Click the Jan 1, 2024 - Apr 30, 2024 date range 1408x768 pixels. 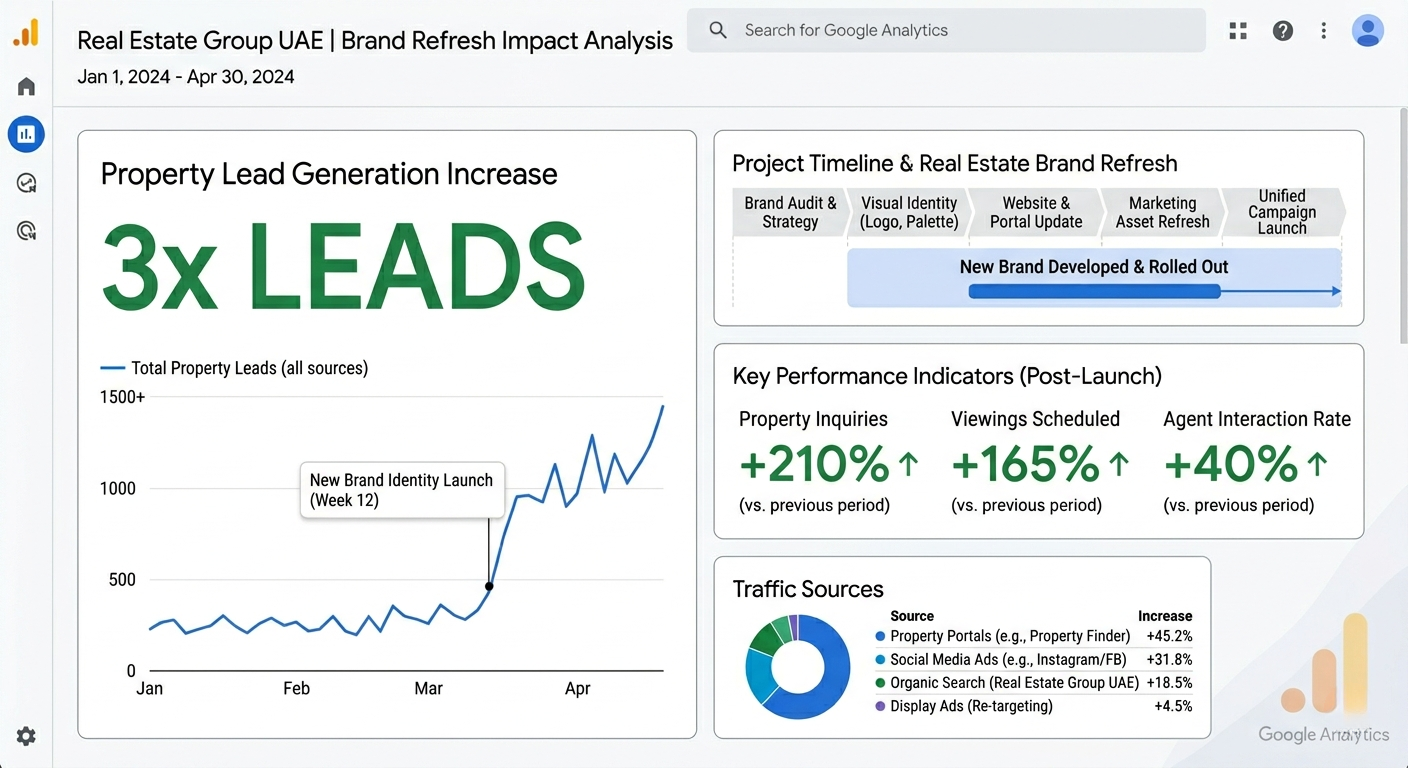[186, 77]
